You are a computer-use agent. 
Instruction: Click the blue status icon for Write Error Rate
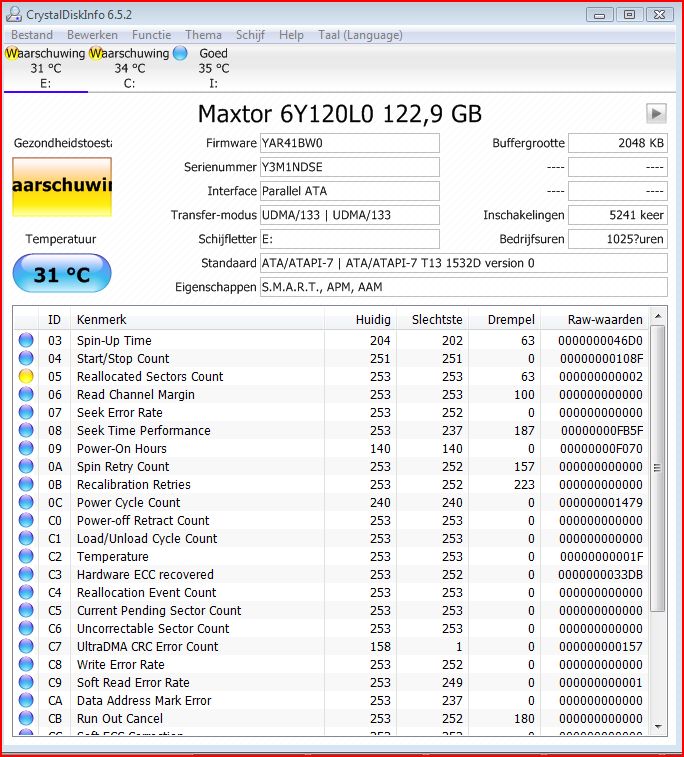[26, 665]
